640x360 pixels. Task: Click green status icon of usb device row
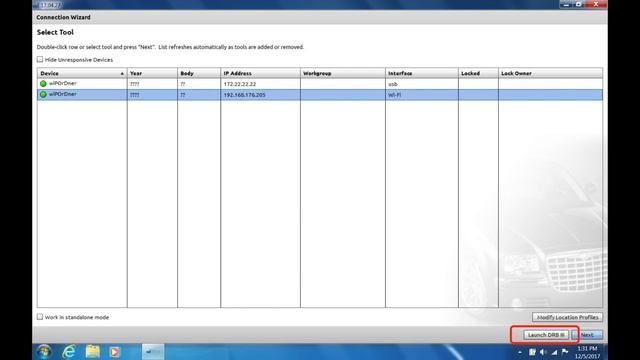[x=43, y=84]
